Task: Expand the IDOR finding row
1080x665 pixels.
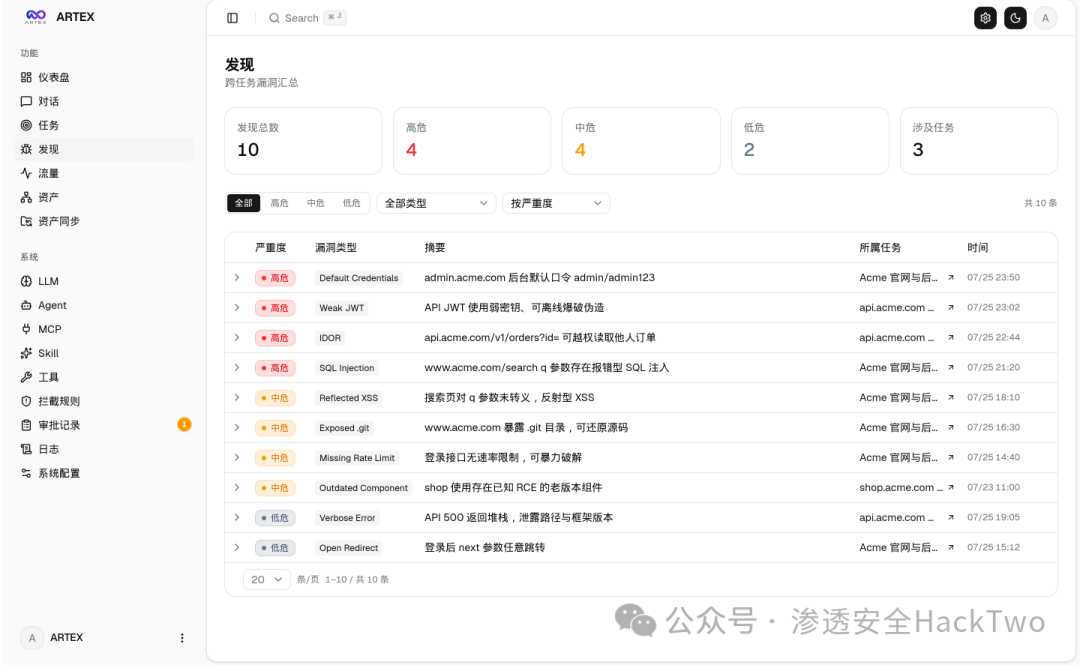Action: 237,338
